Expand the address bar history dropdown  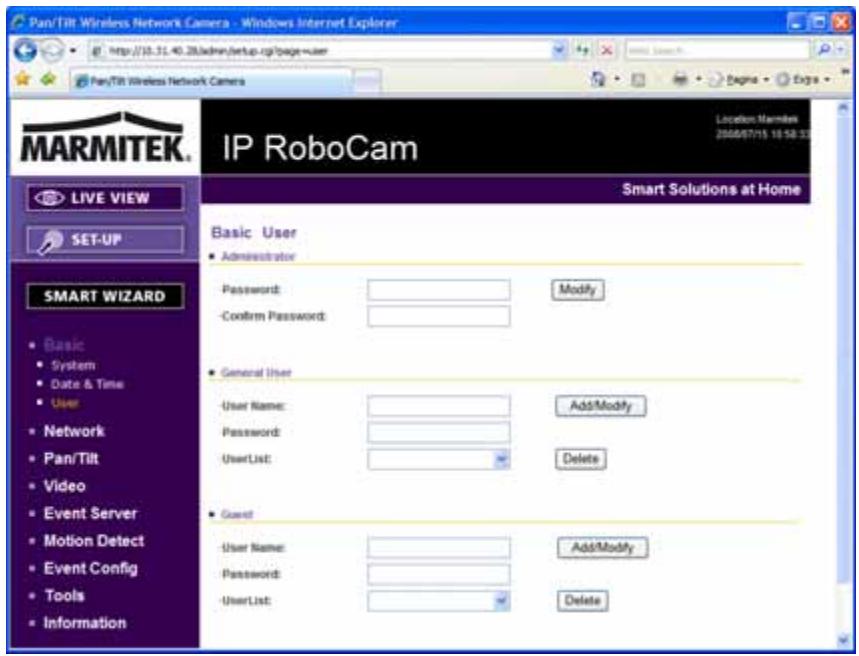558,51
